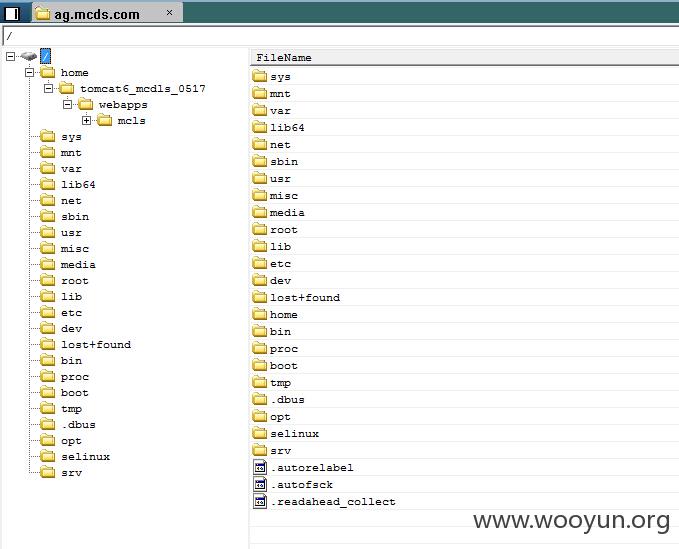Viewport: 679px width, 549px height.
Task: Select the root slash node in tree
Action: 45,56
